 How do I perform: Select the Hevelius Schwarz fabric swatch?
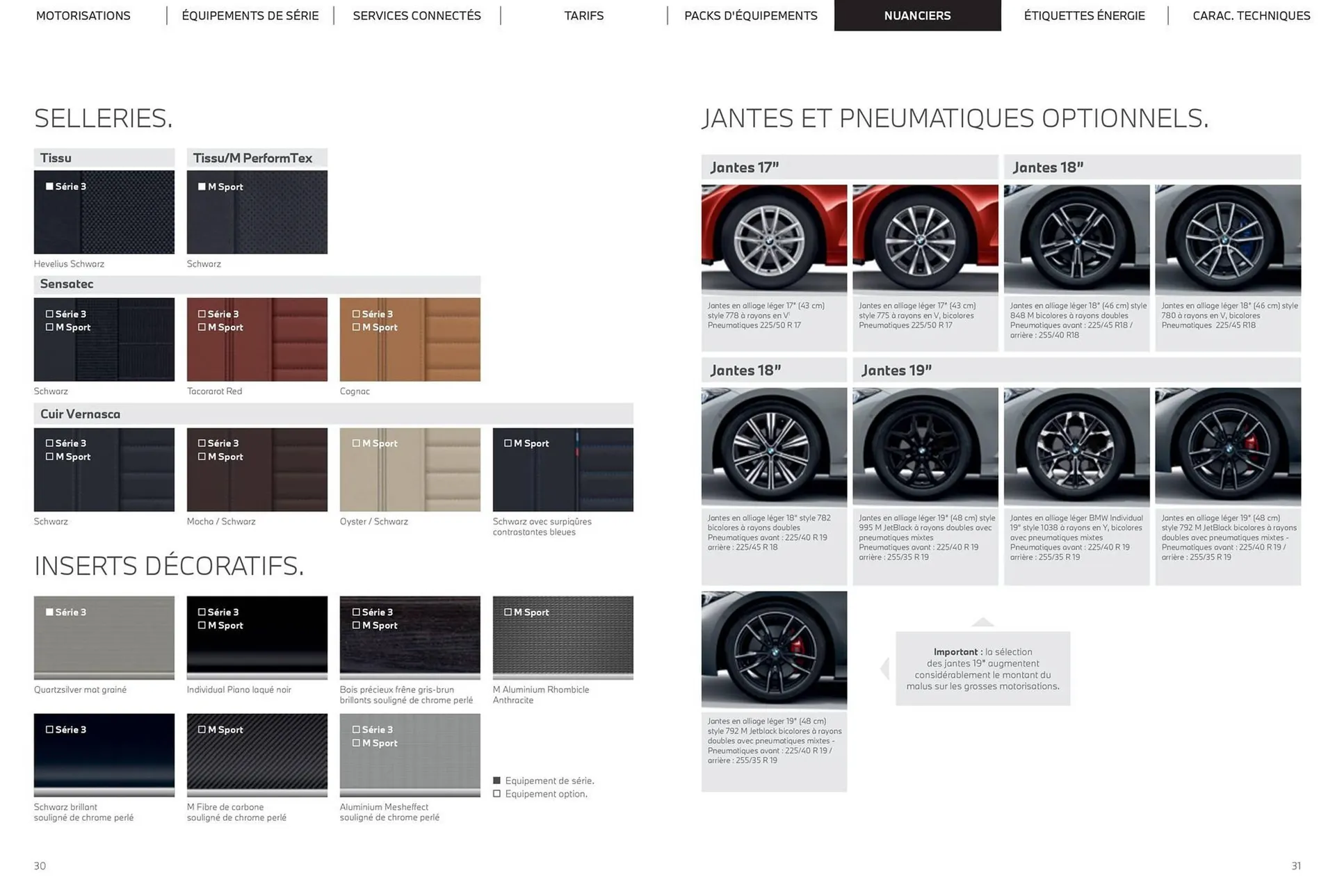click(104, 212)
